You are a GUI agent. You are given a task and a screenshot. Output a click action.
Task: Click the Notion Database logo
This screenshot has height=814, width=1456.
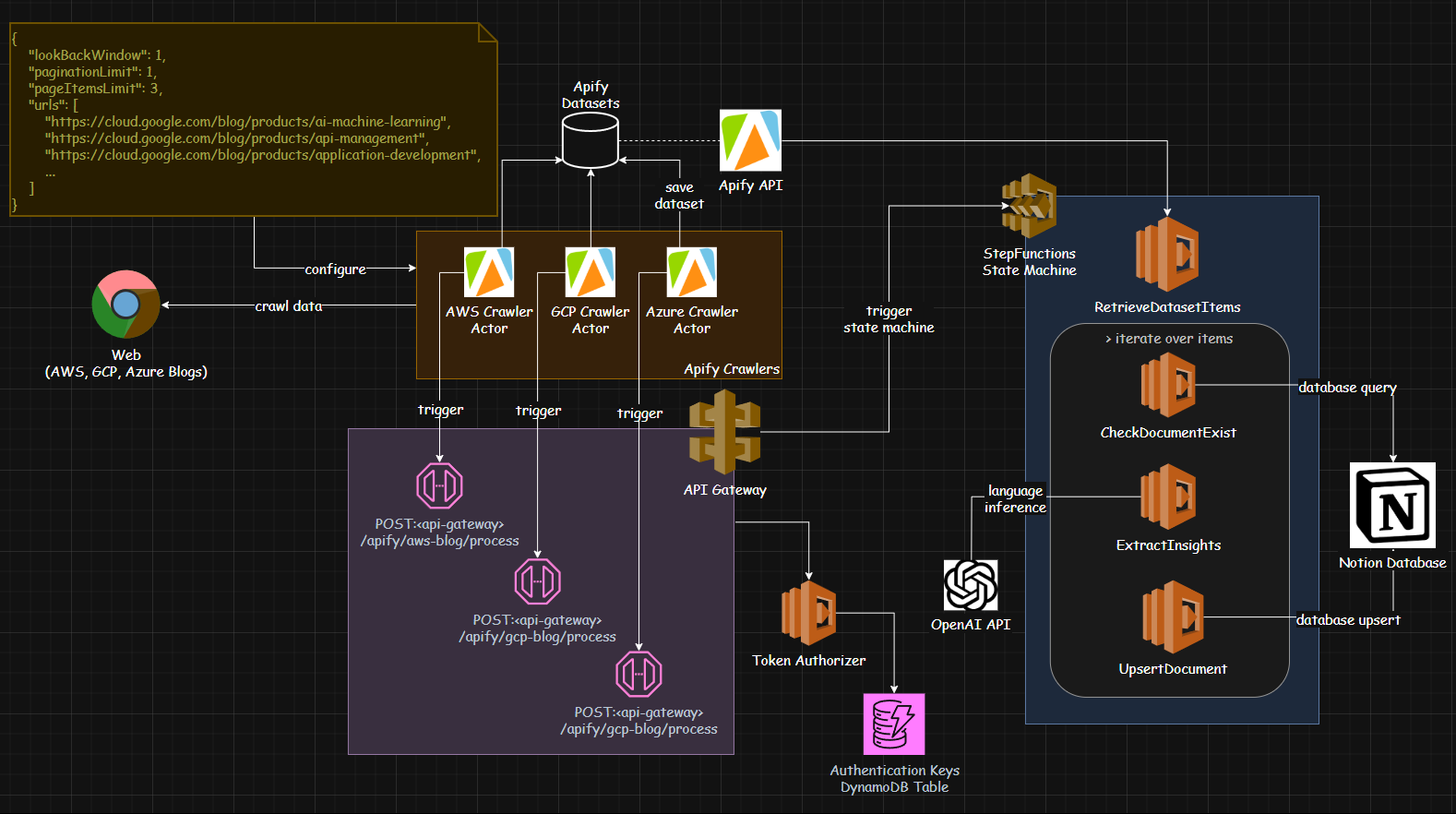point(1392,505)
